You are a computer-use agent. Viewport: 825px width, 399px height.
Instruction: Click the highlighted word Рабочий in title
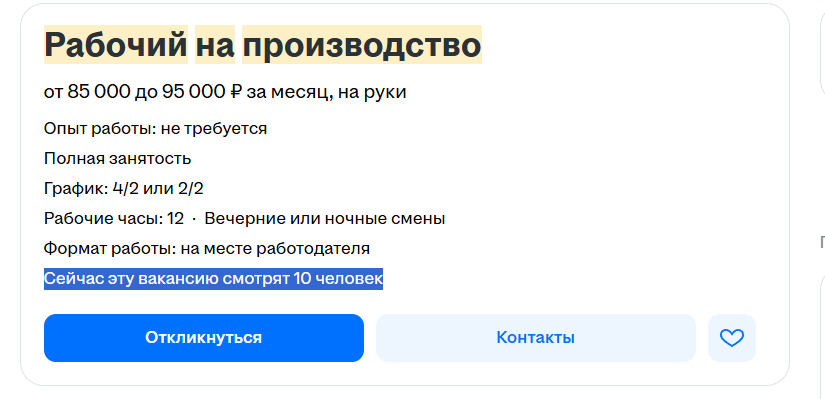coord(116,45)
